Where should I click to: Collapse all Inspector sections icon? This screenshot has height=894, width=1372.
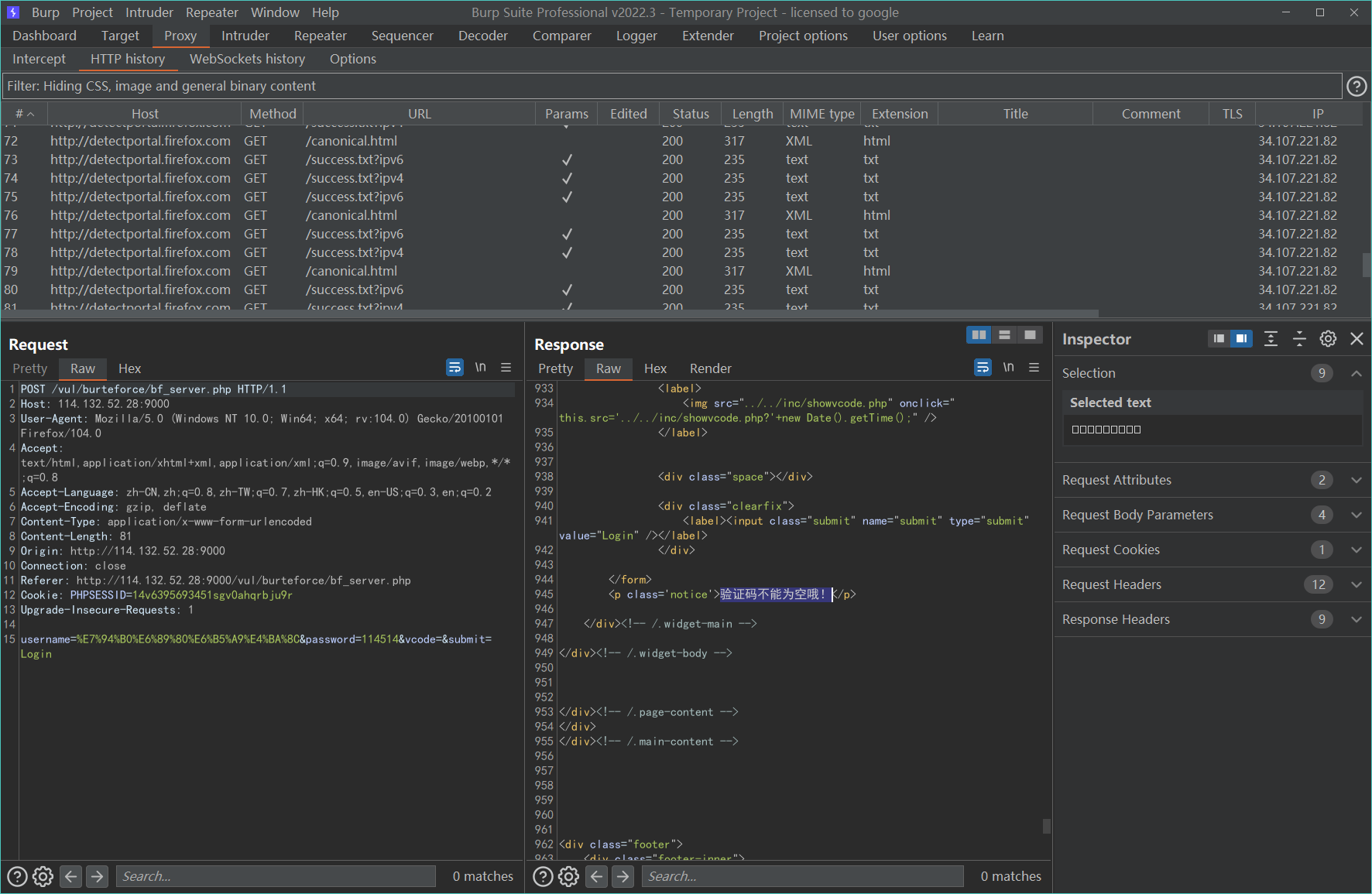click(1299, 338)
